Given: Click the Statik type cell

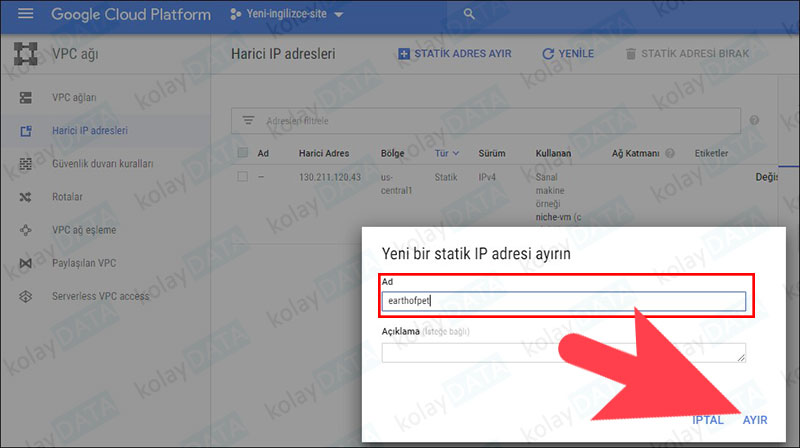Looking at the screenshot, I should [x=446, y=177].
